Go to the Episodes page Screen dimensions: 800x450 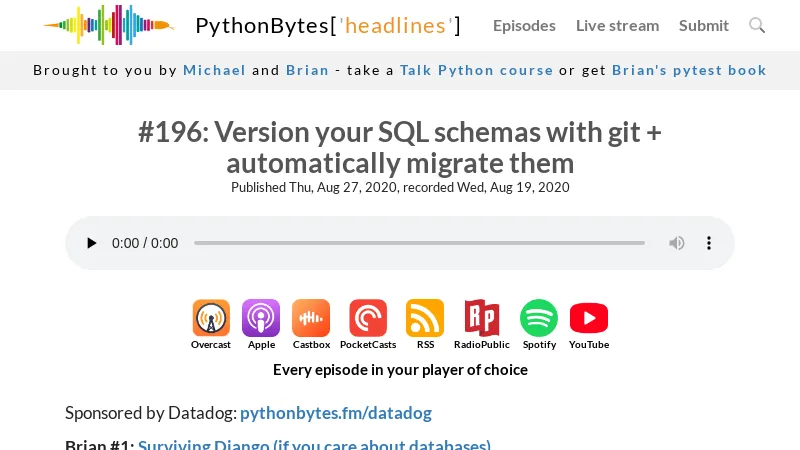click(524, 25)
